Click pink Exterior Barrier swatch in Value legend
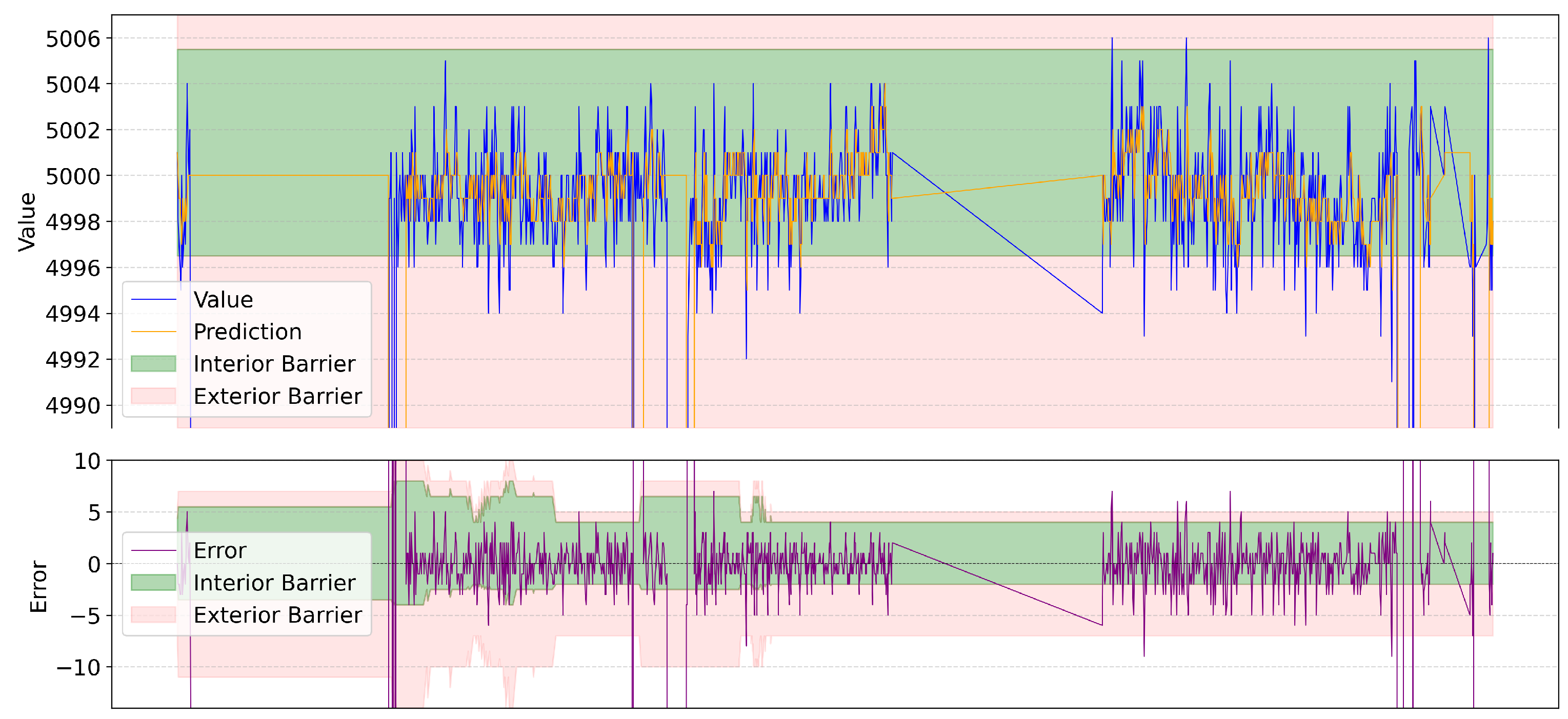Screen dimensions: 1568x719 [x=153, y=396]
